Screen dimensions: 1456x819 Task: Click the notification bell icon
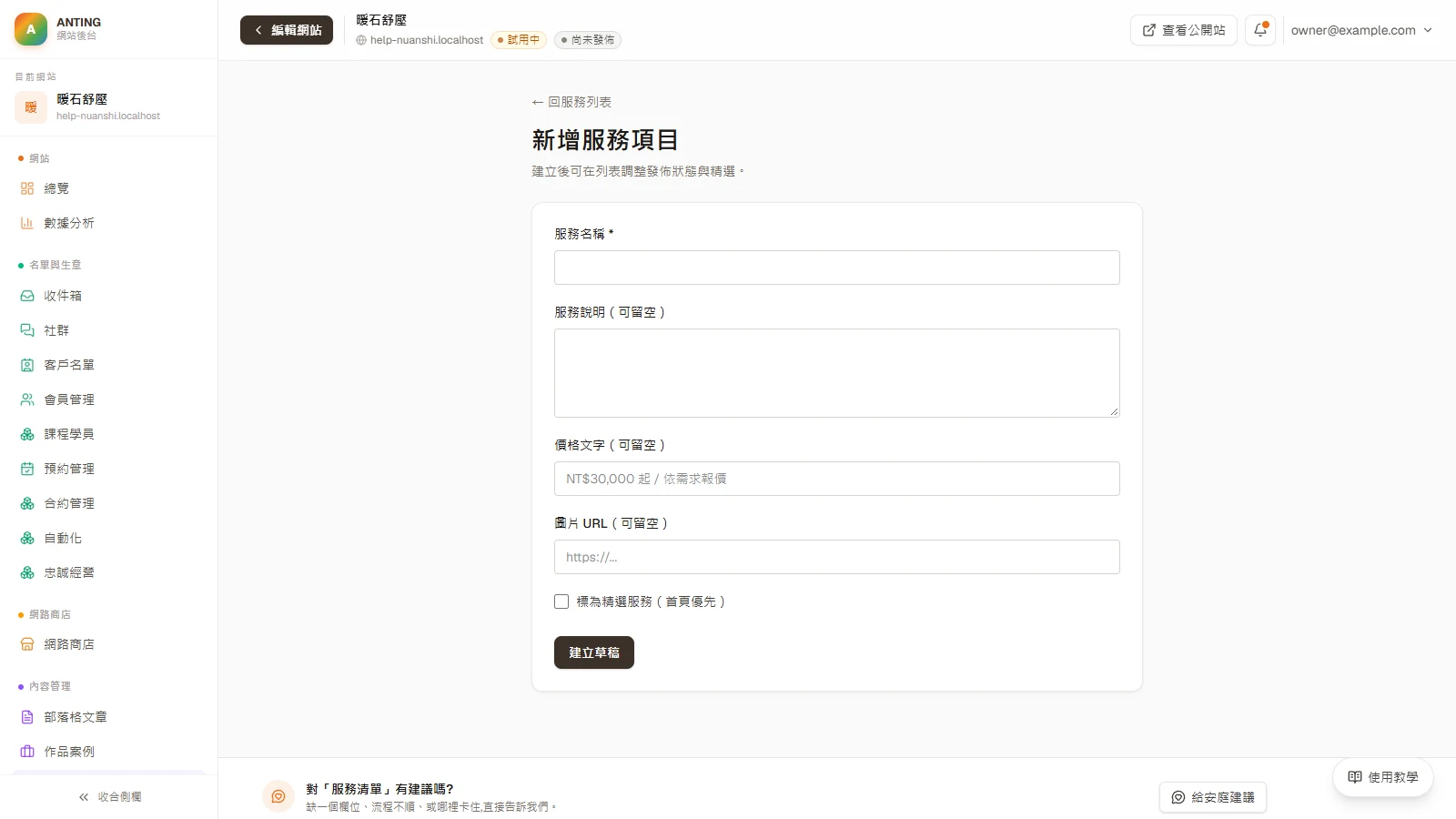pos(1260,30)
